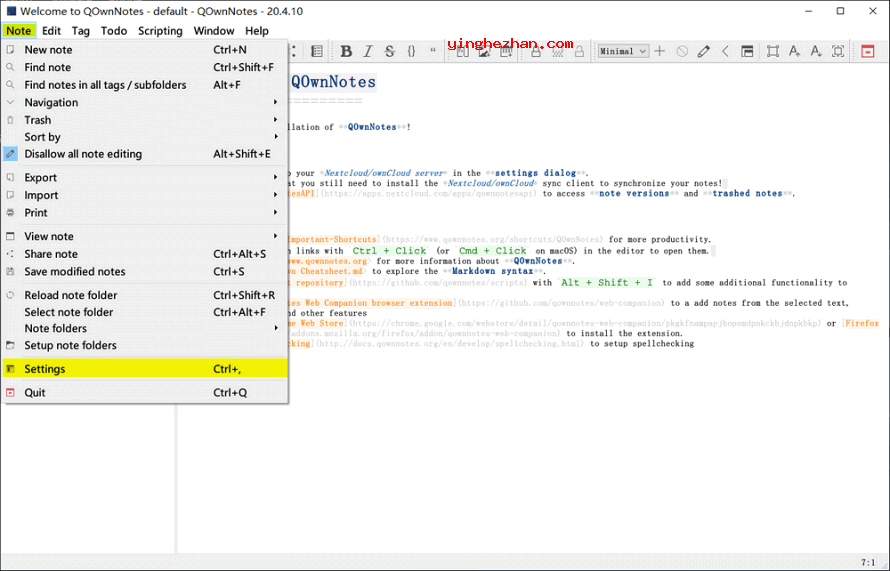Choose Share note from the menu
This screenshot has height=571, width=890.
145,254
